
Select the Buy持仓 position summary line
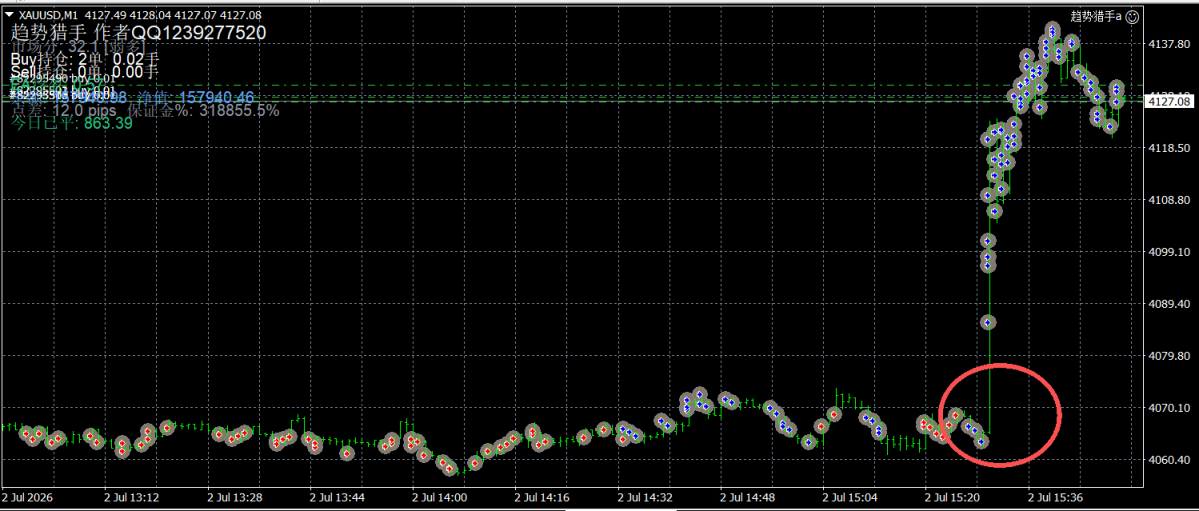[85, 58]
